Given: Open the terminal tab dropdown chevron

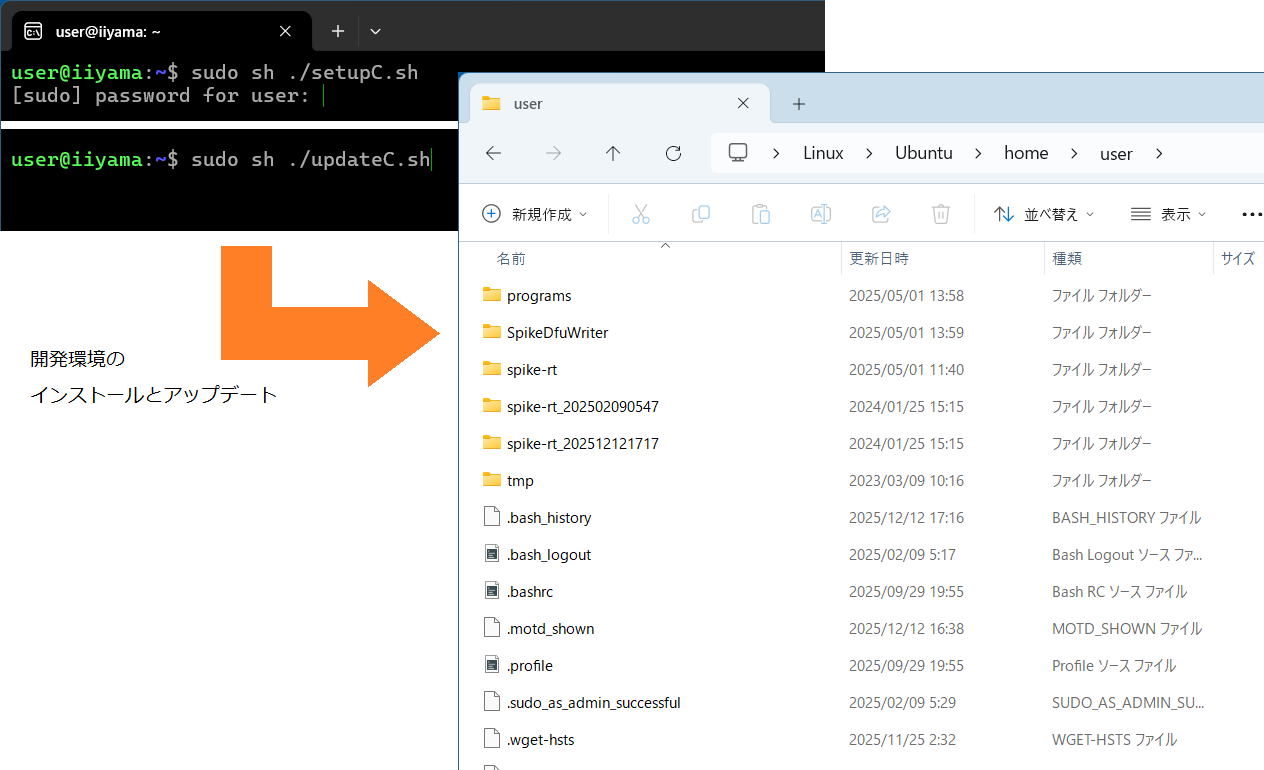Looking at the screenshot, I should coord(375,31).
